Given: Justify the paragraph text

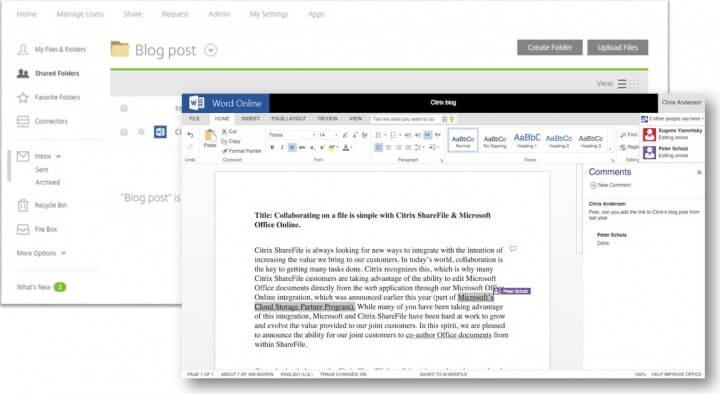Looking at the screenshot, I should 408,147.
